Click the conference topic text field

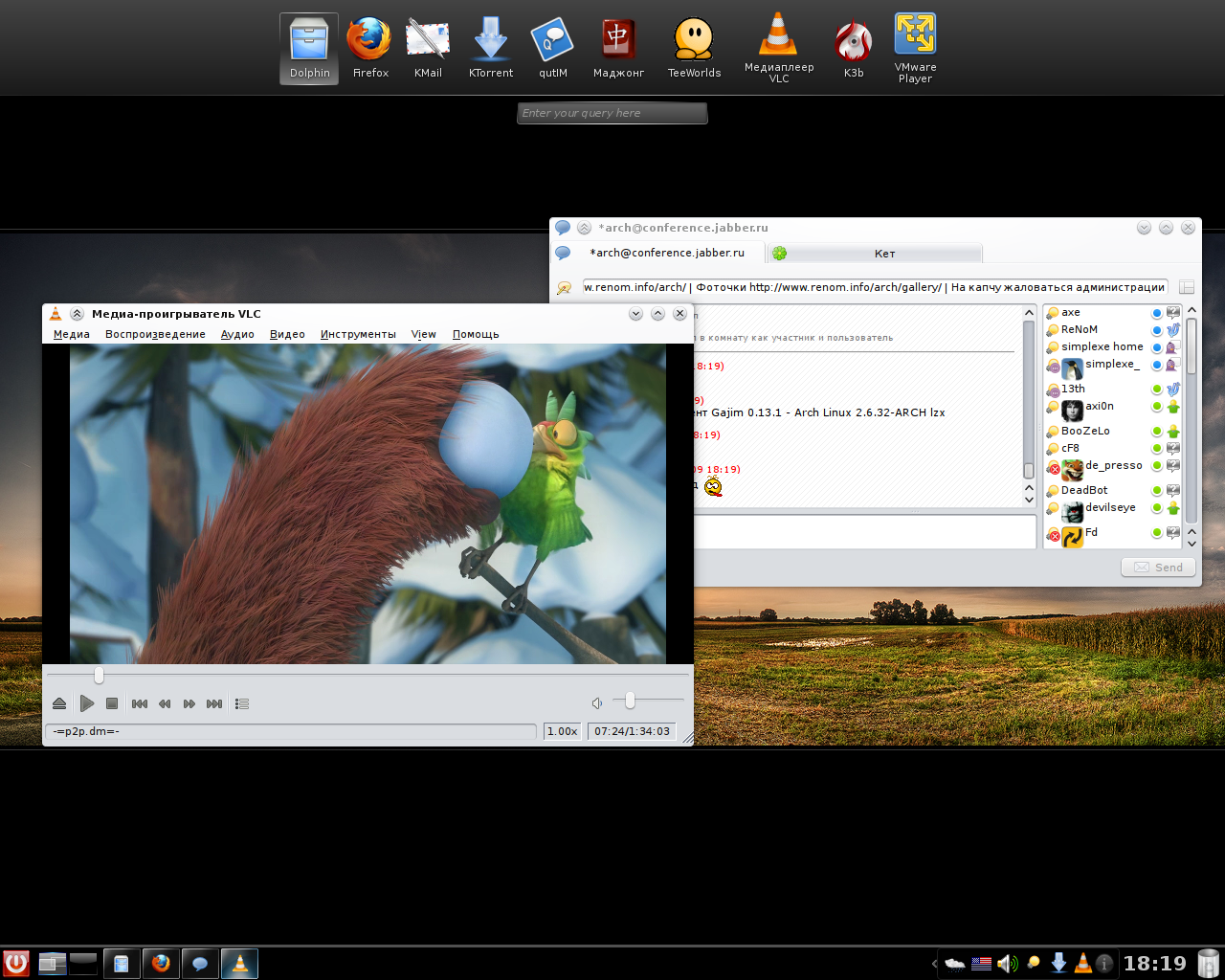875,287
